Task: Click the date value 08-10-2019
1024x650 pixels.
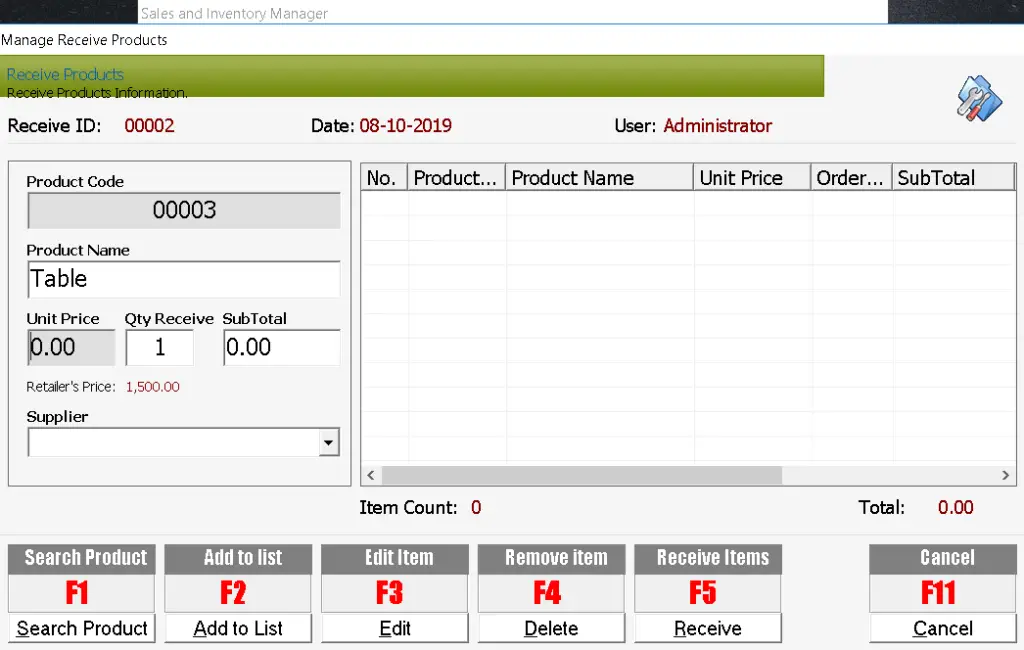Action: tap(406, 125)
